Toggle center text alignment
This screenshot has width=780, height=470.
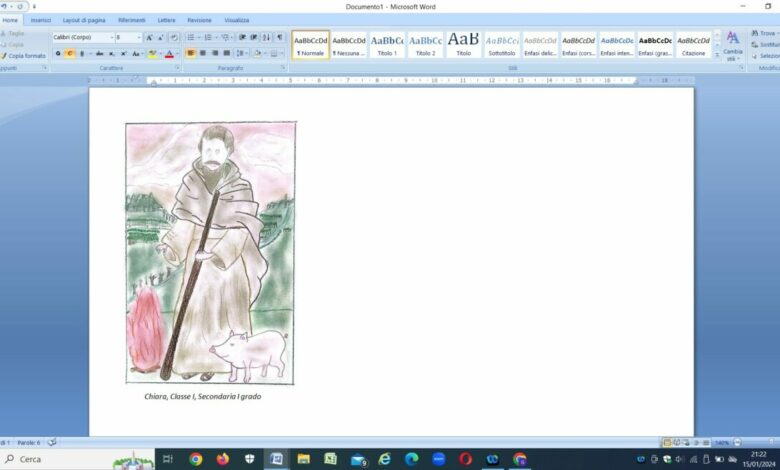coord(202,53)
